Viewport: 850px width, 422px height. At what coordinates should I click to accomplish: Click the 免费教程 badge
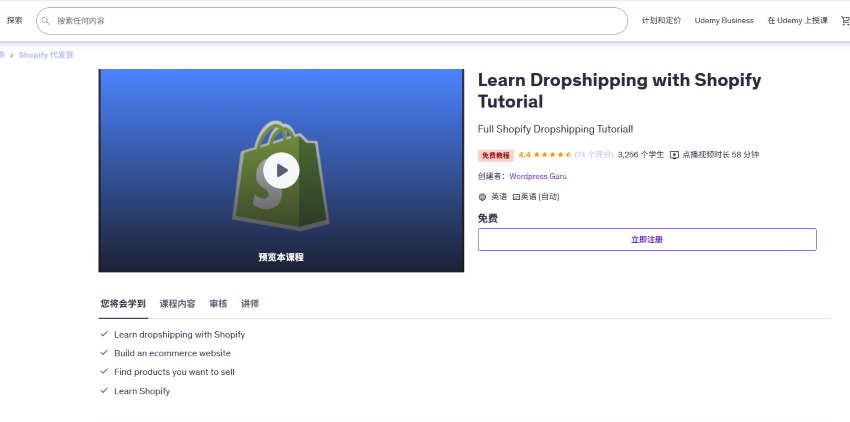tap(495, 155)
